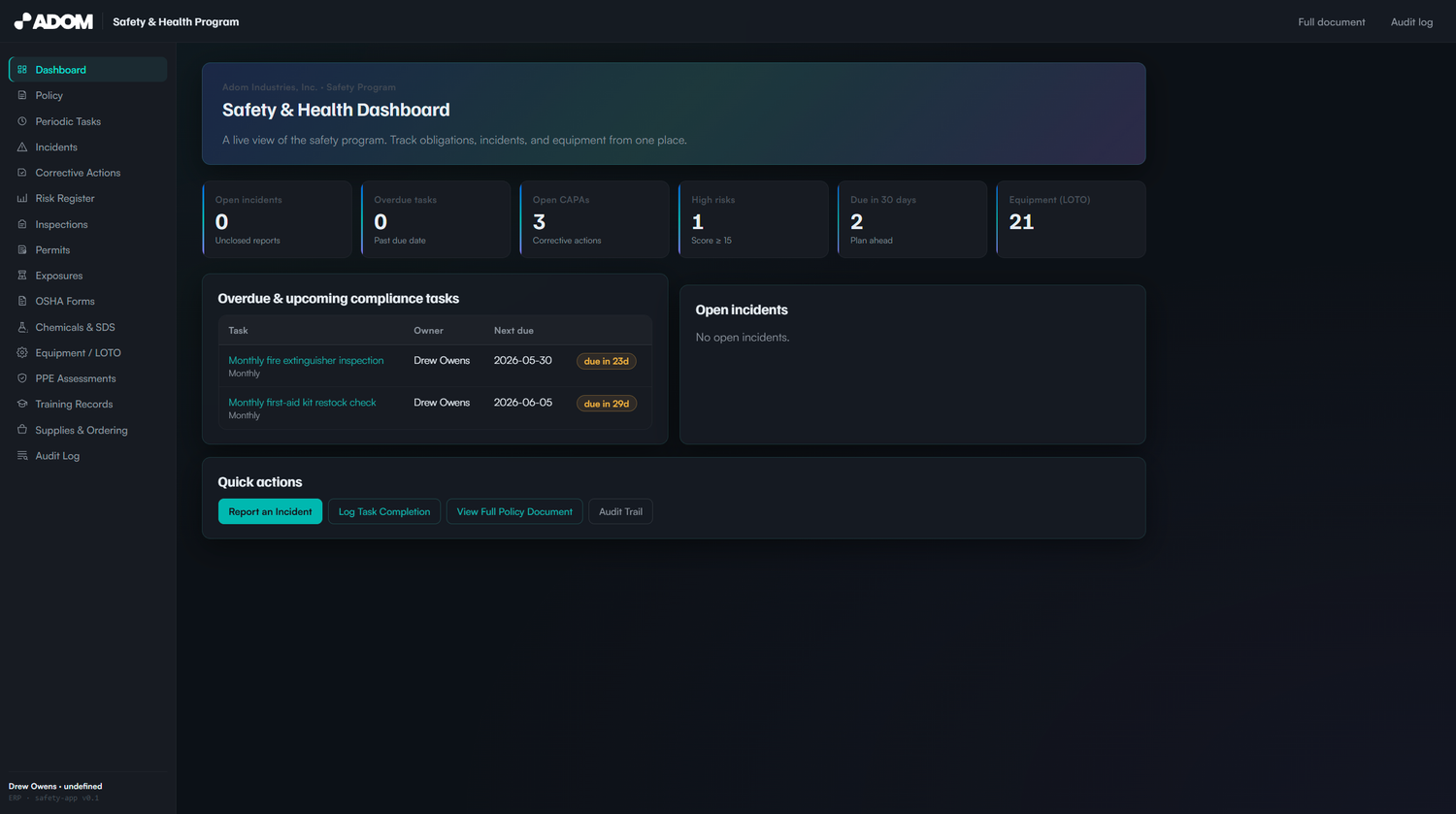Image resolution: width=1456 pixels, height=814 pixels.
Task: Click the Policy document icon in sidebar
Action: [x=22, y=95]
